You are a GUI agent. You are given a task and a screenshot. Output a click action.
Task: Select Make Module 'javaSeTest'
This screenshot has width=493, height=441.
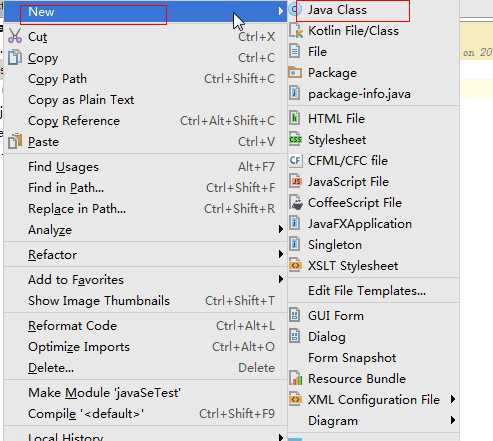point(145,393)
